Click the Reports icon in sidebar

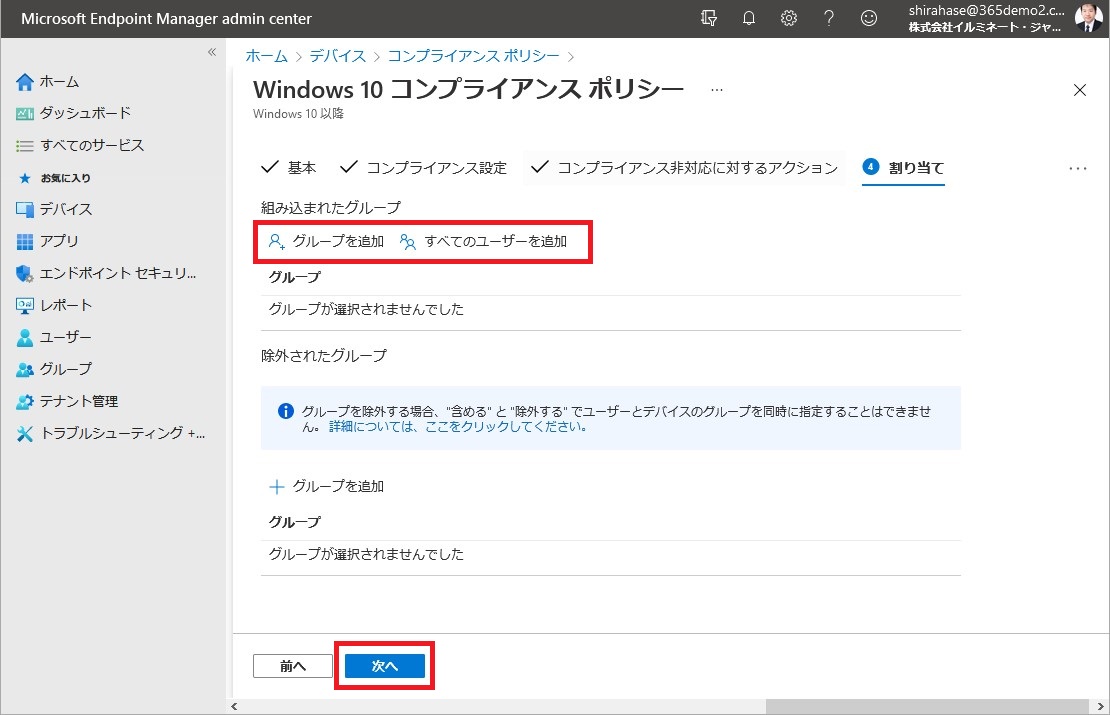pyautogui.click(x=25, y=306)
